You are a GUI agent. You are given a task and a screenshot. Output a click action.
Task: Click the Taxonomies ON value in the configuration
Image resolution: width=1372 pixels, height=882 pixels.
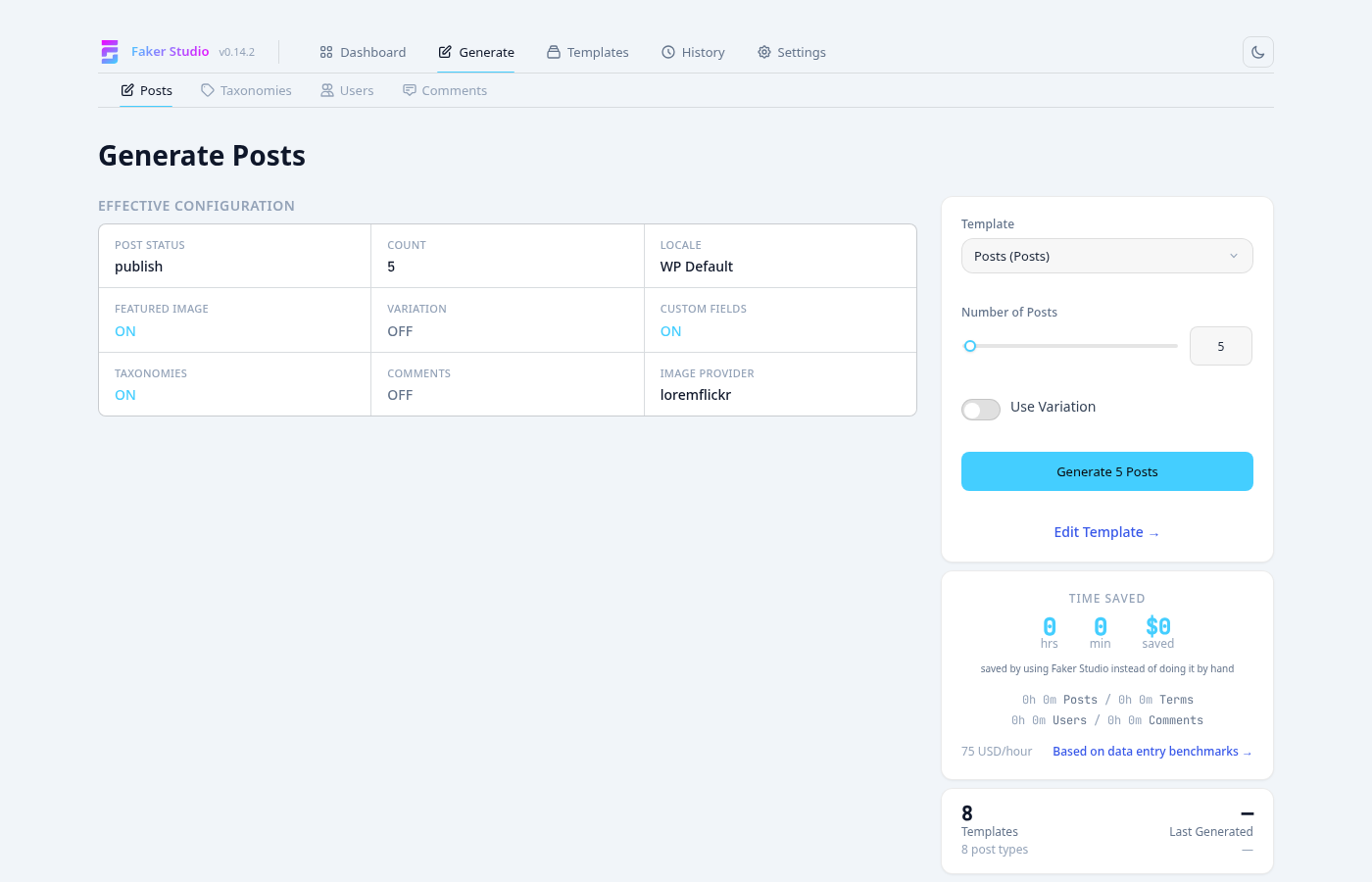(125, 395)
